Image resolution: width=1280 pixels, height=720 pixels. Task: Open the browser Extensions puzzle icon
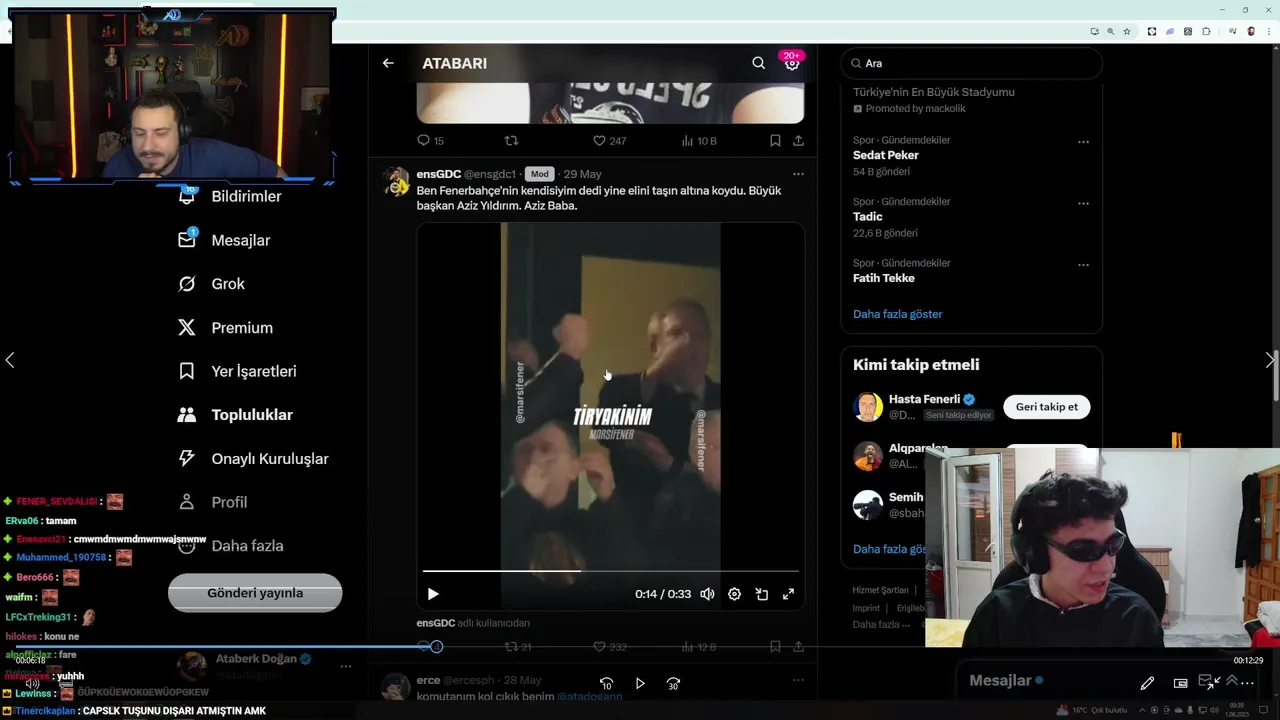[x=1206, y=32]
